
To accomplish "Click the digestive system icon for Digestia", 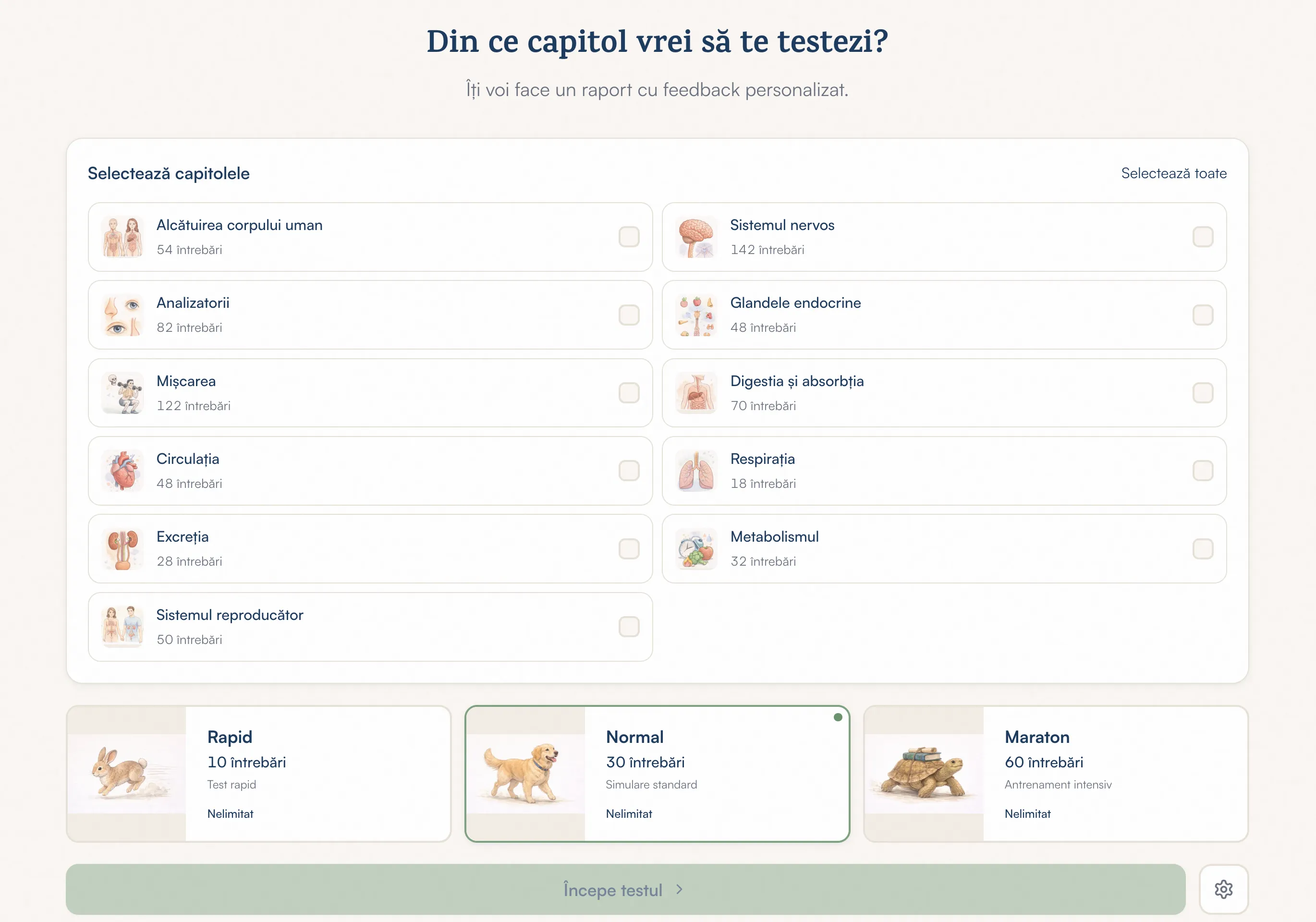I will [695, 393].
